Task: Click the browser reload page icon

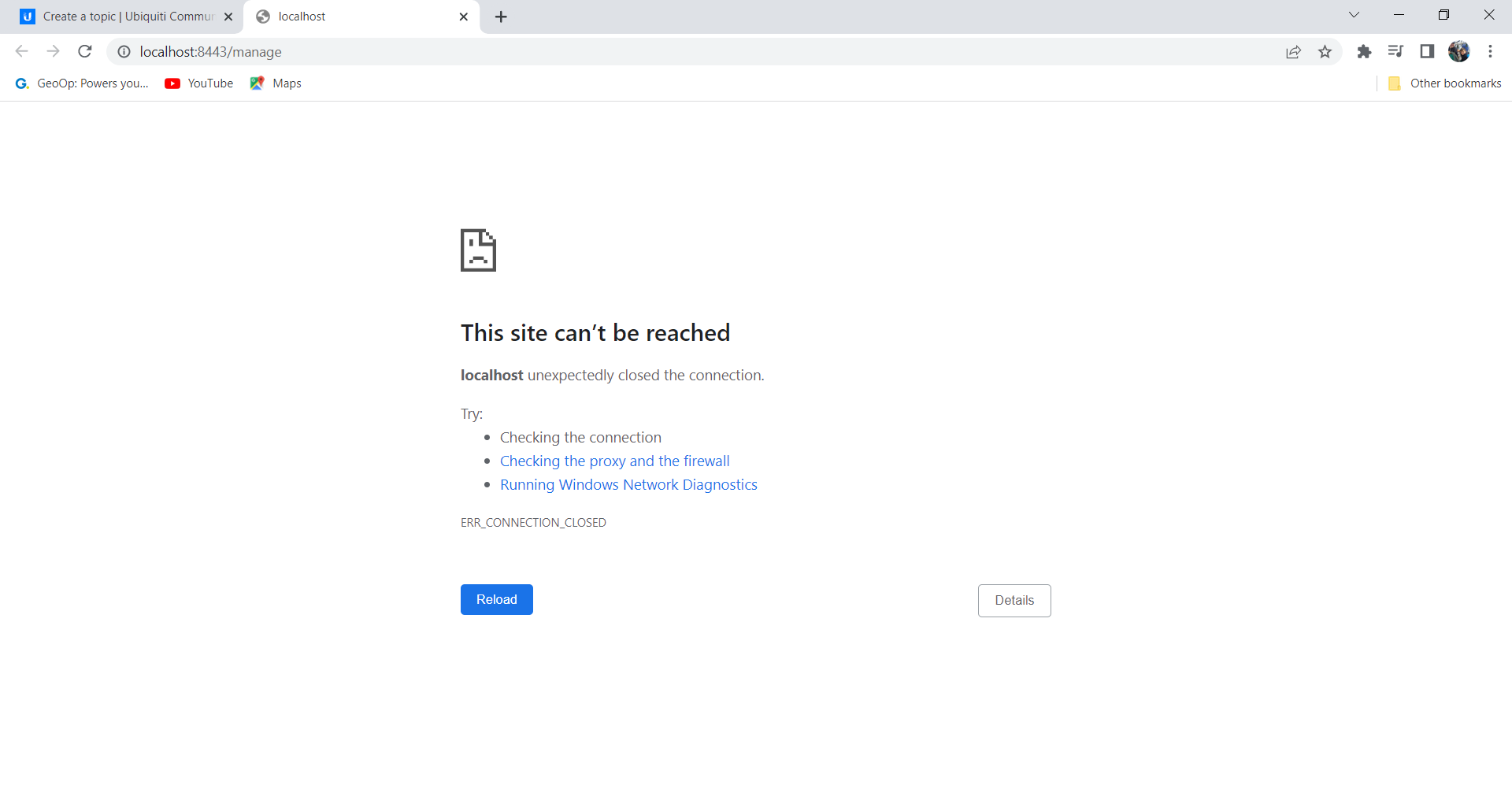Action: point(85,52)
